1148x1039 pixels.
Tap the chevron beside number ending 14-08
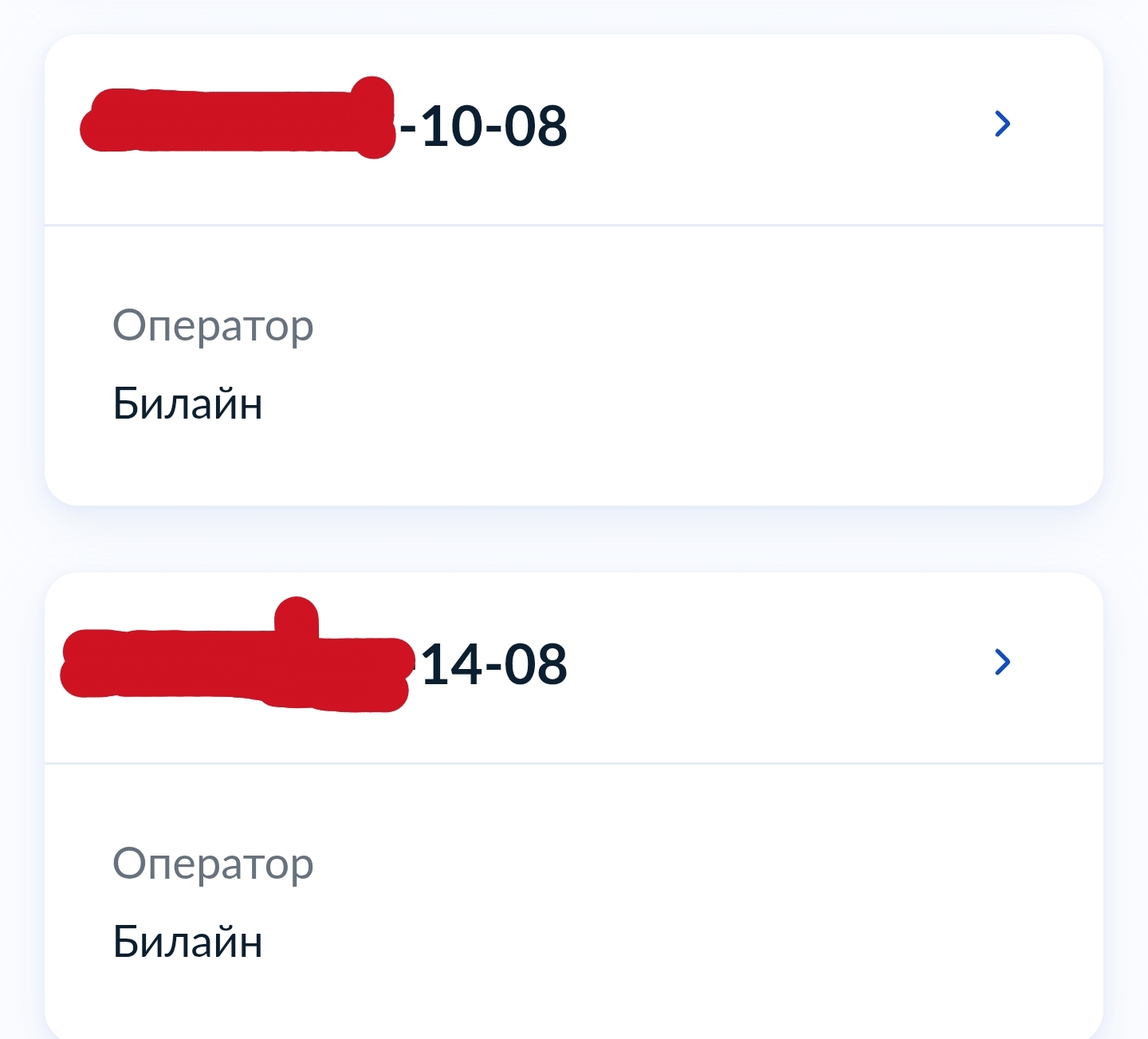(x=1002, y=662)
